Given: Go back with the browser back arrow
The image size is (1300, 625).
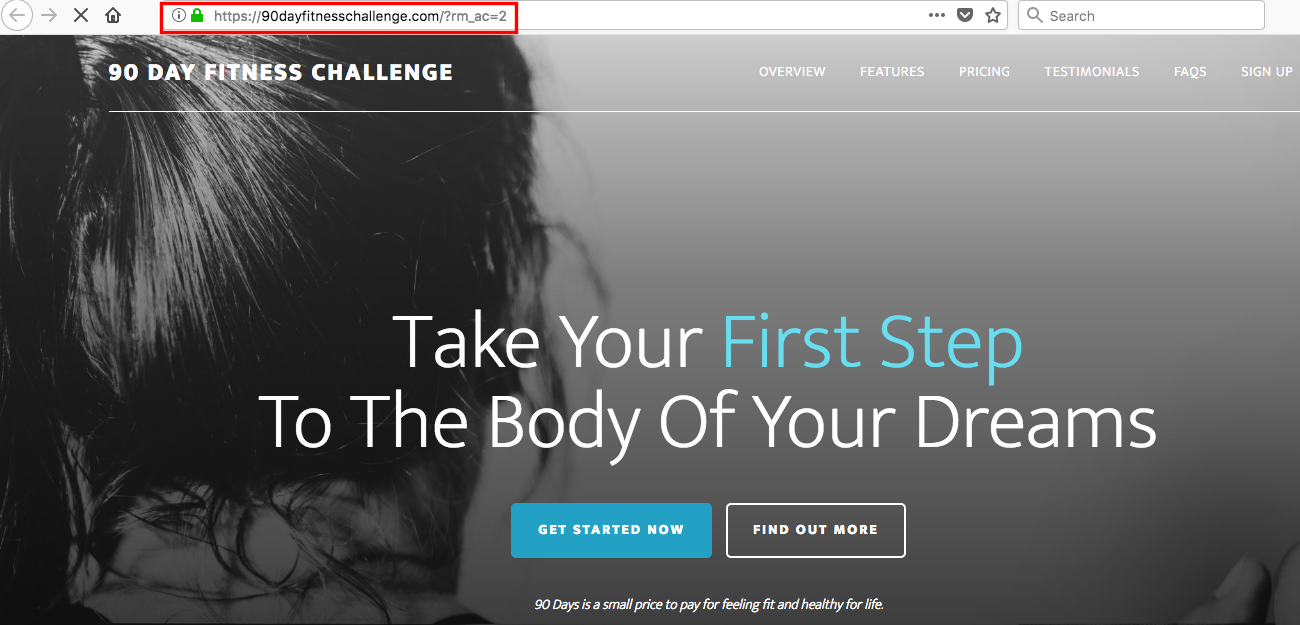Looking at the screenshot, I should (x=17, y=16).
